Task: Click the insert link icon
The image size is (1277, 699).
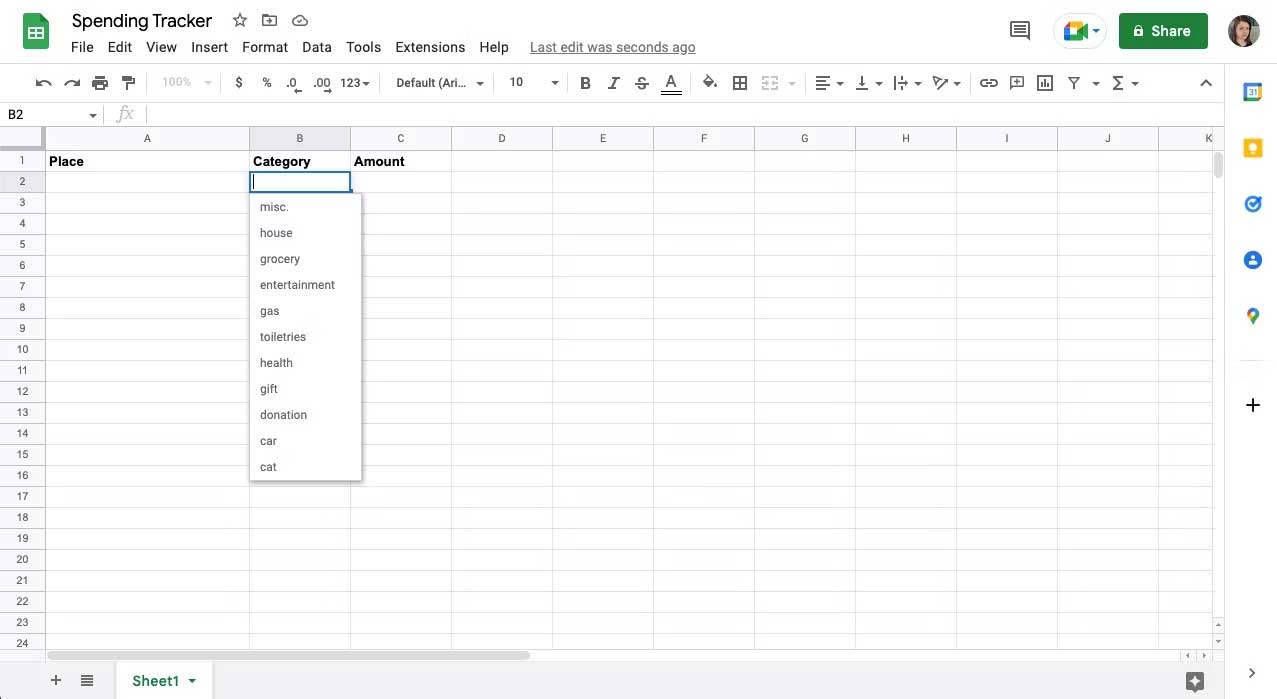Action: click(988, 83)
